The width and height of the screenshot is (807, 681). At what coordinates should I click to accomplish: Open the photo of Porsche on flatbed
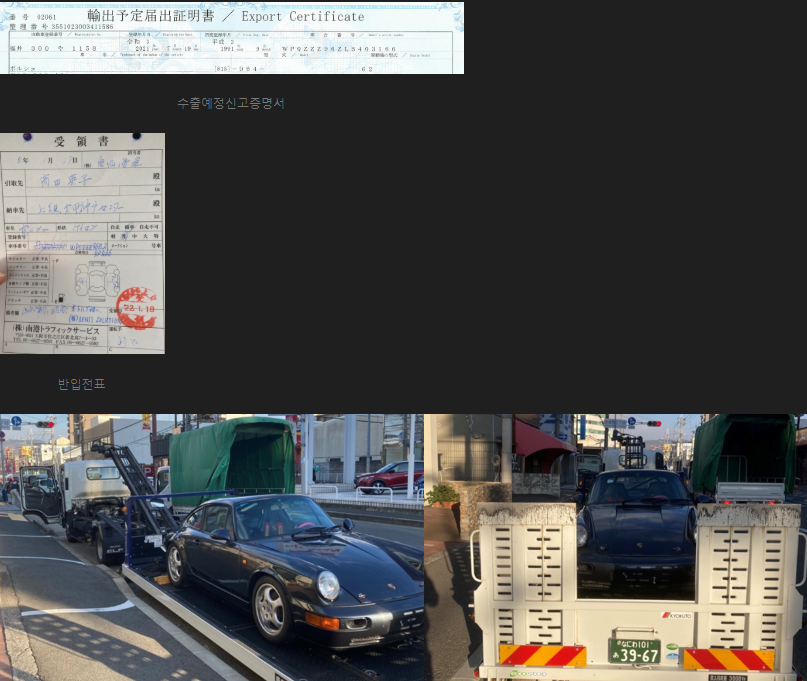(212, 548)
